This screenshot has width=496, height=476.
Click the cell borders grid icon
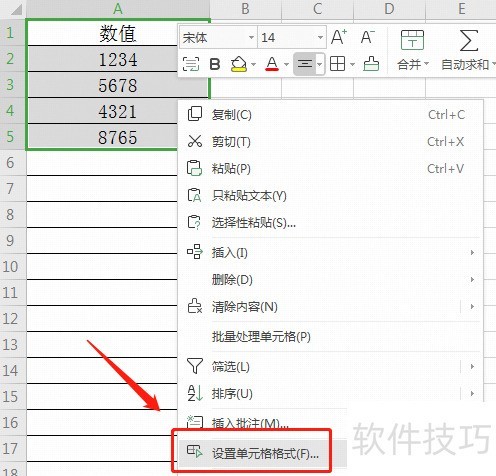click(x=337, y=64)
